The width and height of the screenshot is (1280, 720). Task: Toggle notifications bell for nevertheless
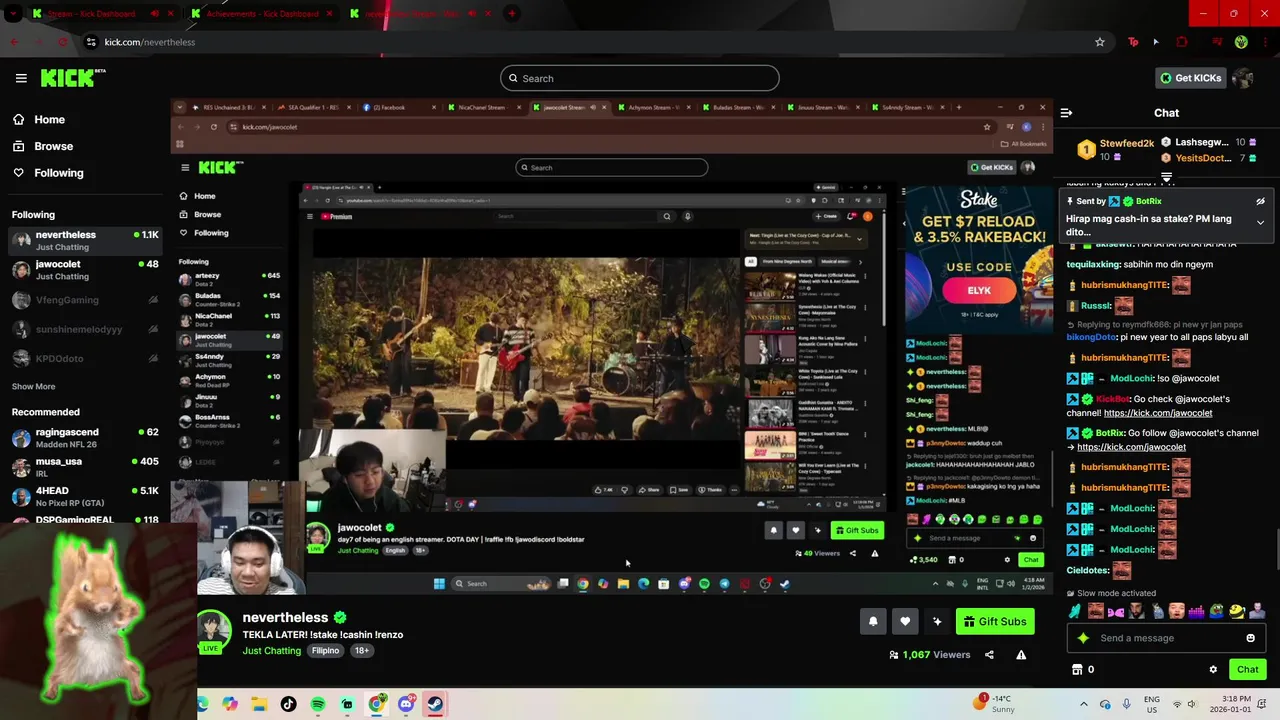click(873, 621)
